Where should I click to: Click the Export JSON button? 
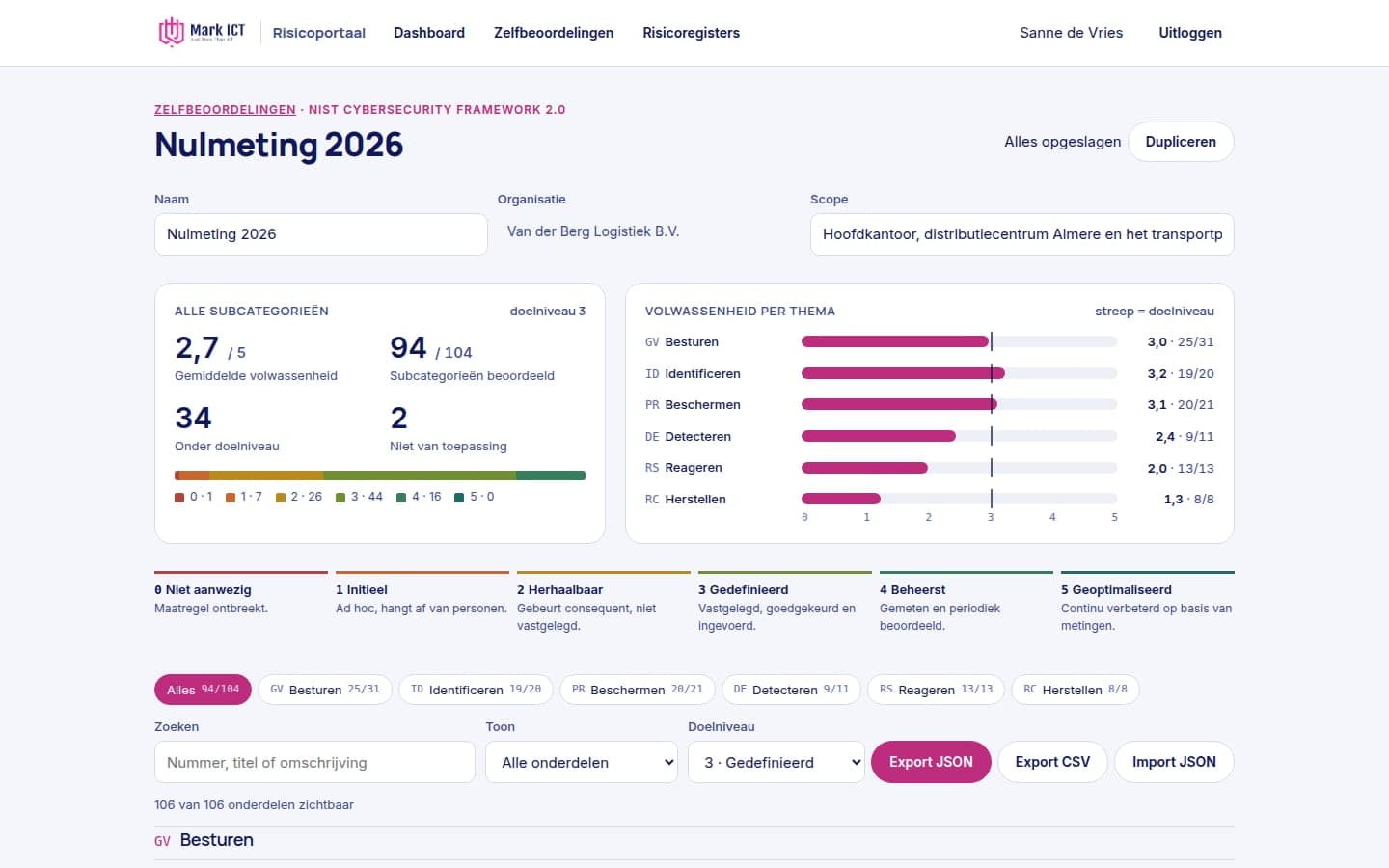pos(931,762)
